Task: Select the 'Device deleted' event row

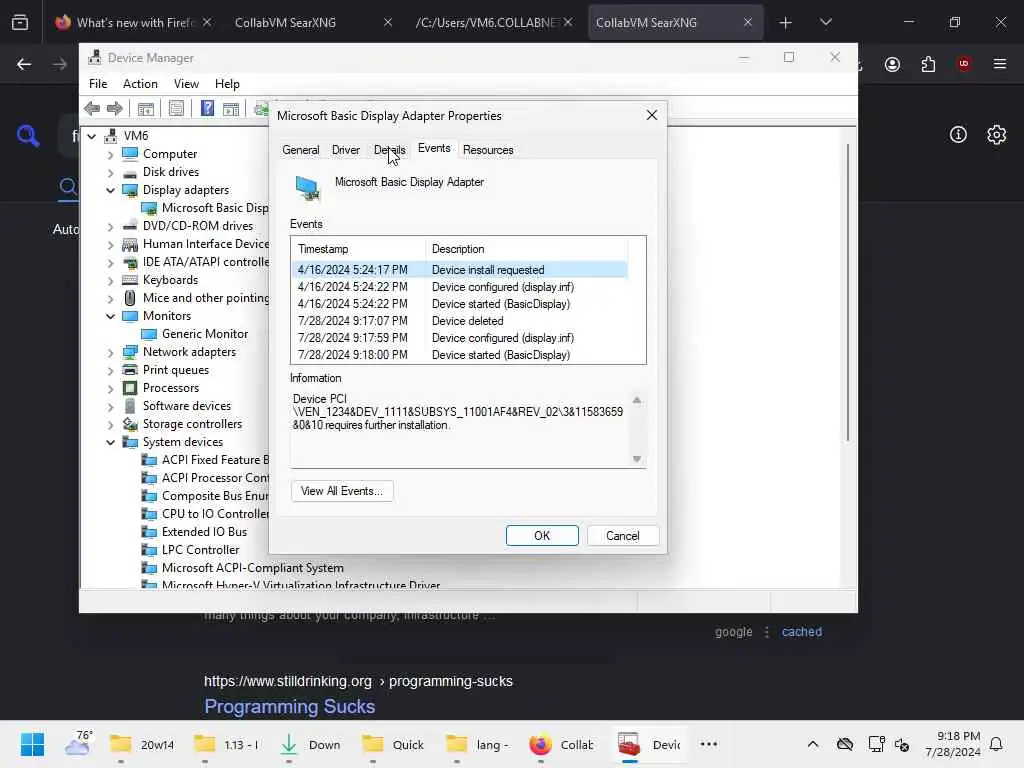Action: click(x=459, y=321)
